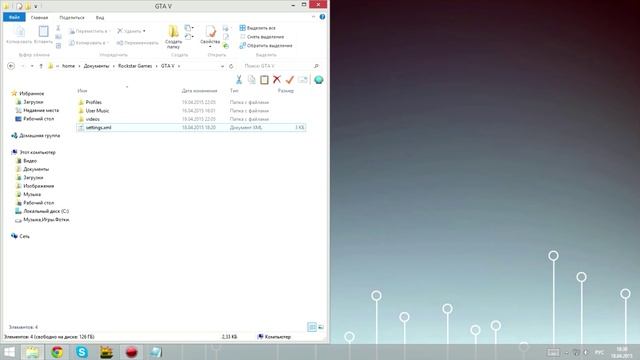Image resolution: width=640 pixels, height=360 pixels.
Task: Click the red circle recorder icon on the taskbar
Action: [131, 352]
